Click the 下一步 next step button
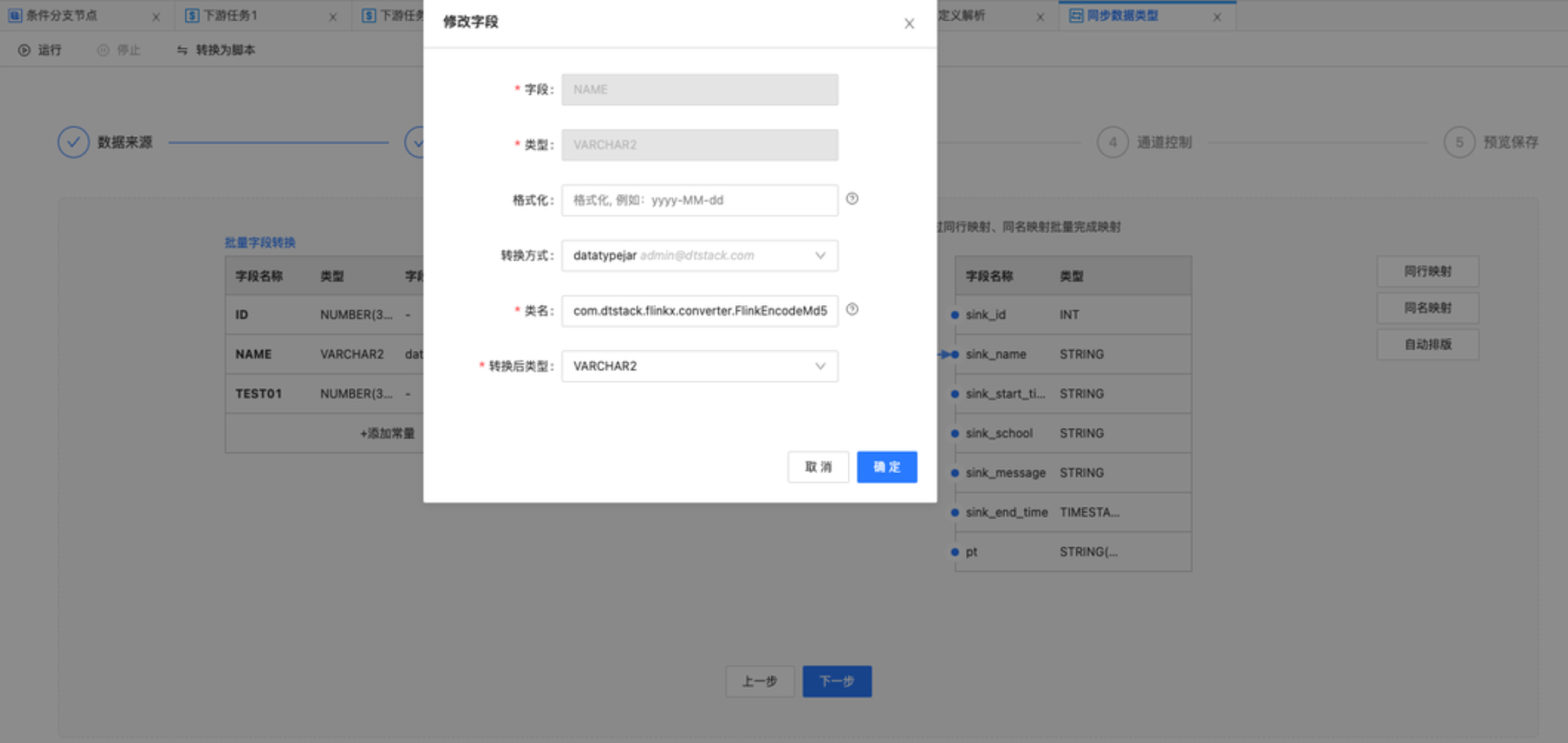This screenshot has width=1568, height=743. point(836,681)
